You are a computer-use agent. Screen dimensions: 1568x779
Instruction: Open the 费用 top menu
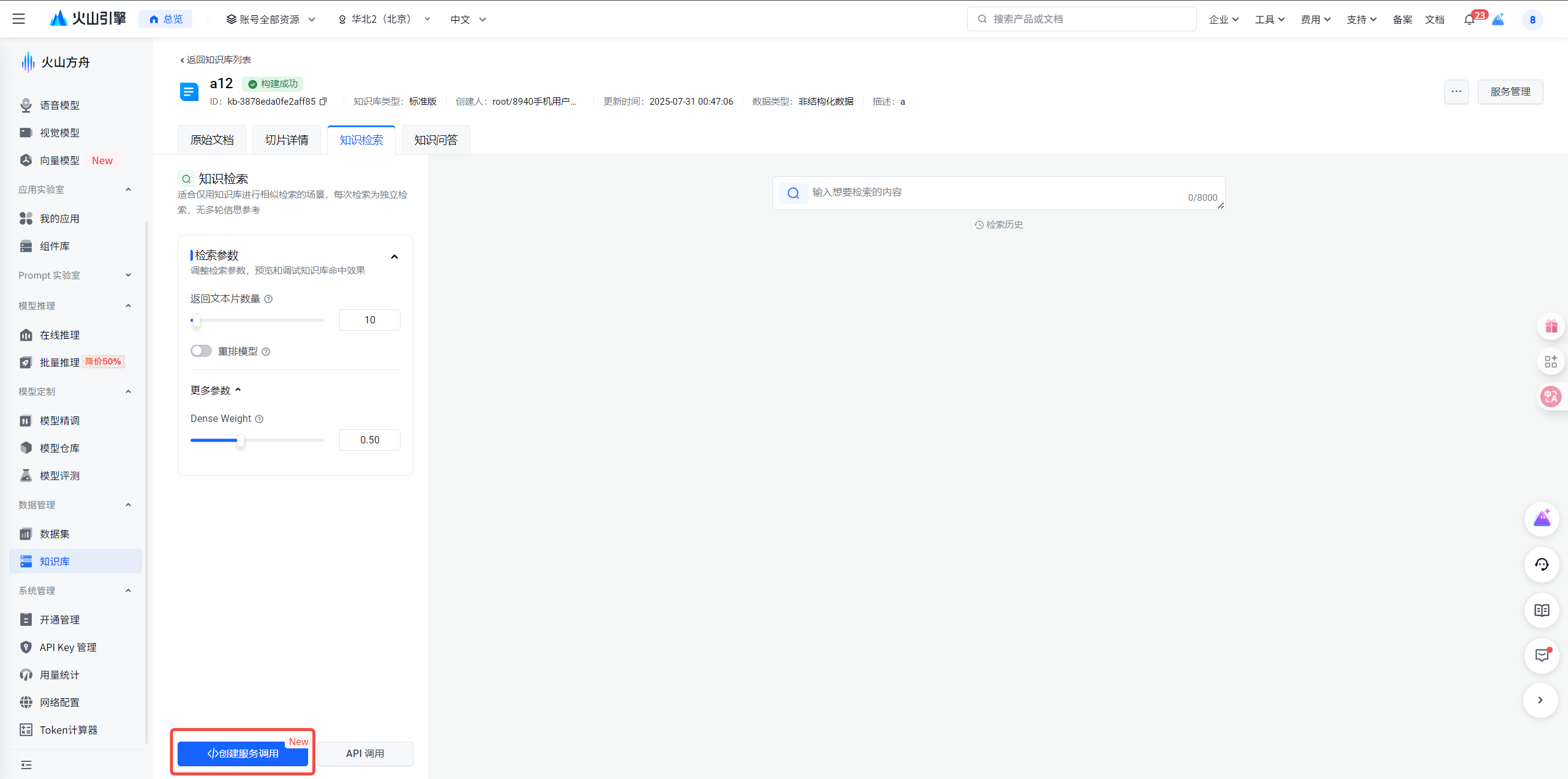pyautogui.click(x=1316, y=20)
